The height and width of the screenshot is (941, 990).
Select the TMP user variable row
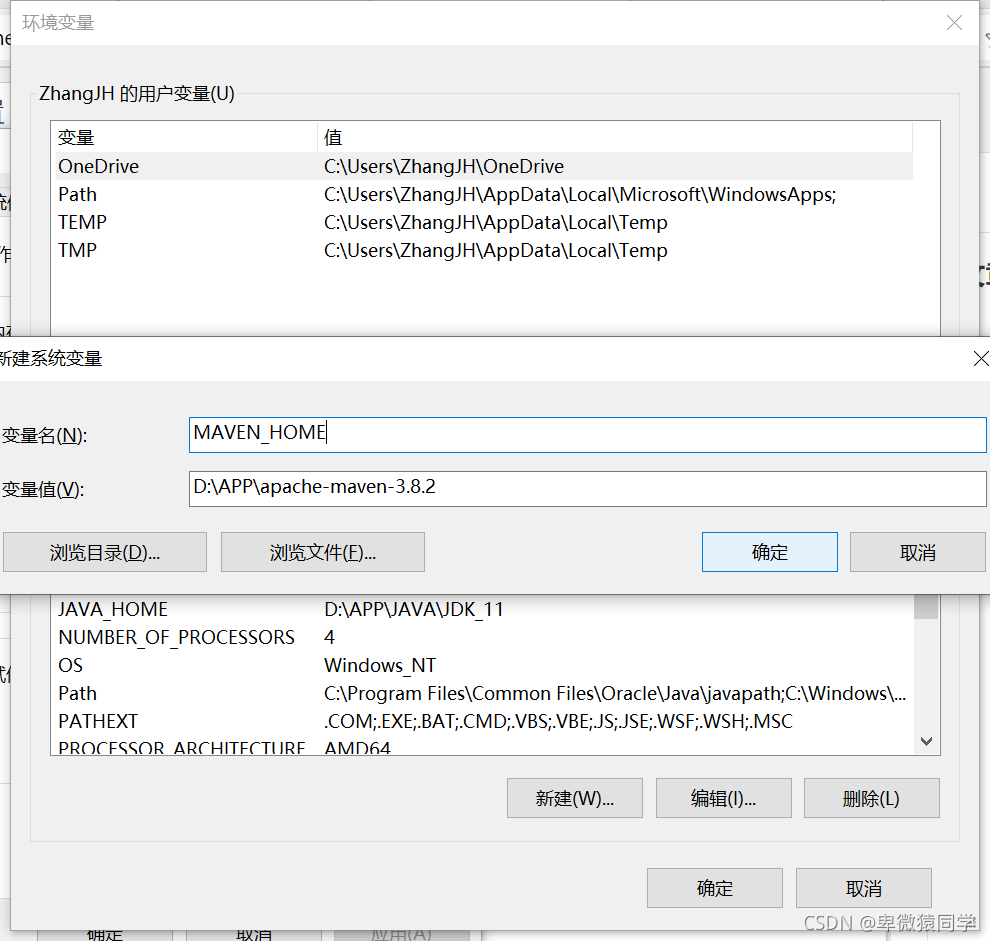click(484, 250)
